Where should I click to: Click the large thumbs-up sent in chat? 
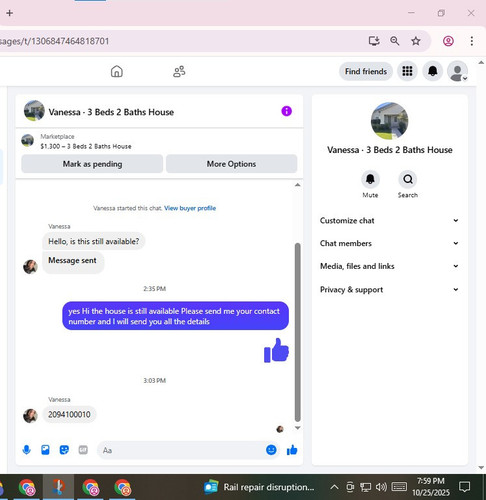pos(276,350)
